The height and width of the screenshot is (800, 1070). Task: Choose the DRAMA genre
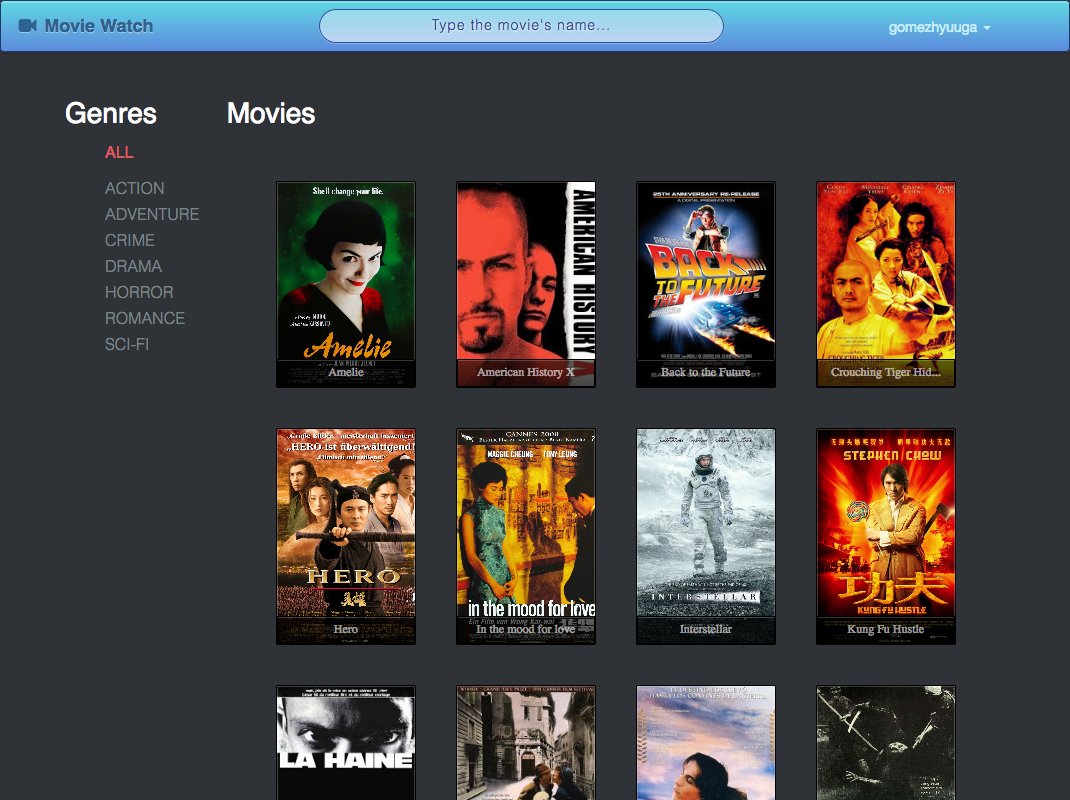[133, 266]
